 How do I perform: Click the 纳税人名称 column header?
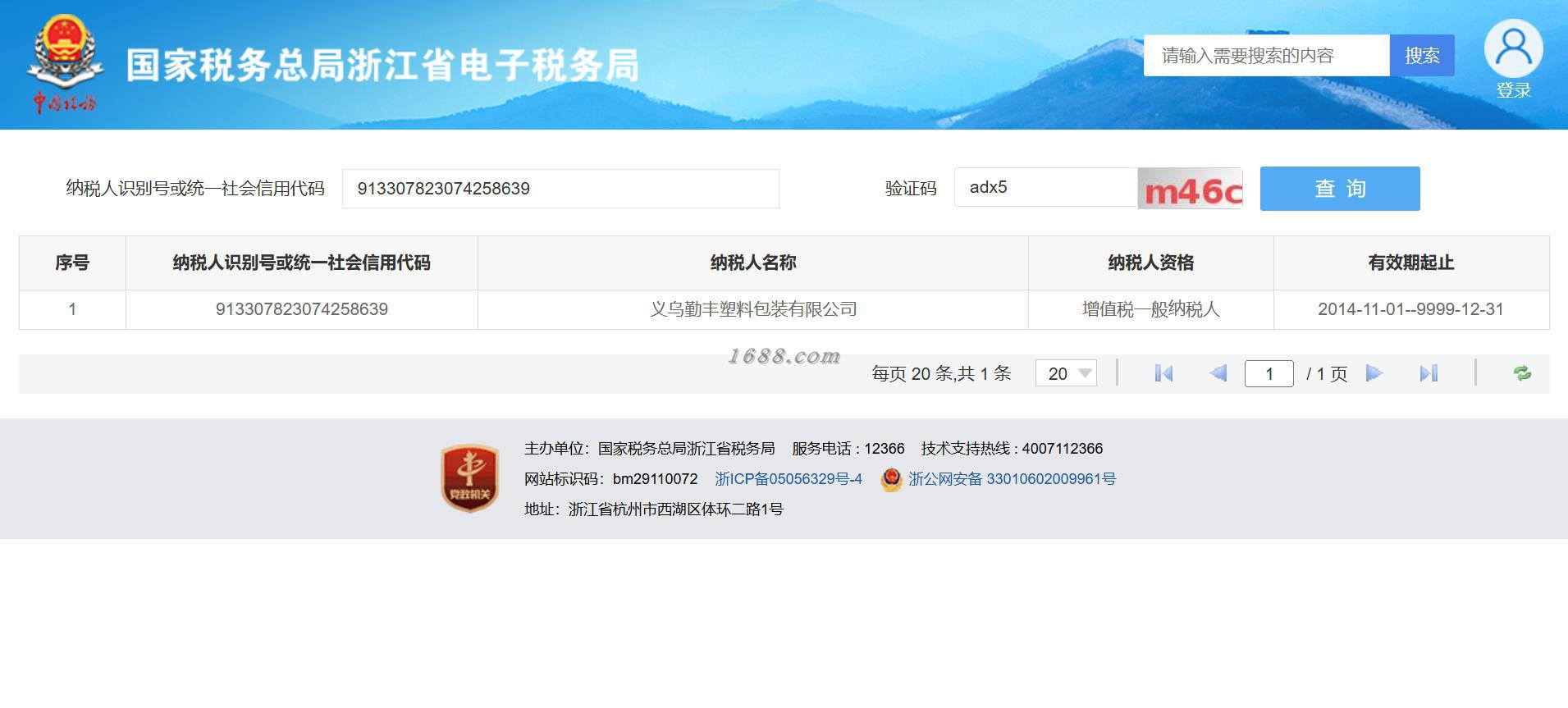point(753,263)
